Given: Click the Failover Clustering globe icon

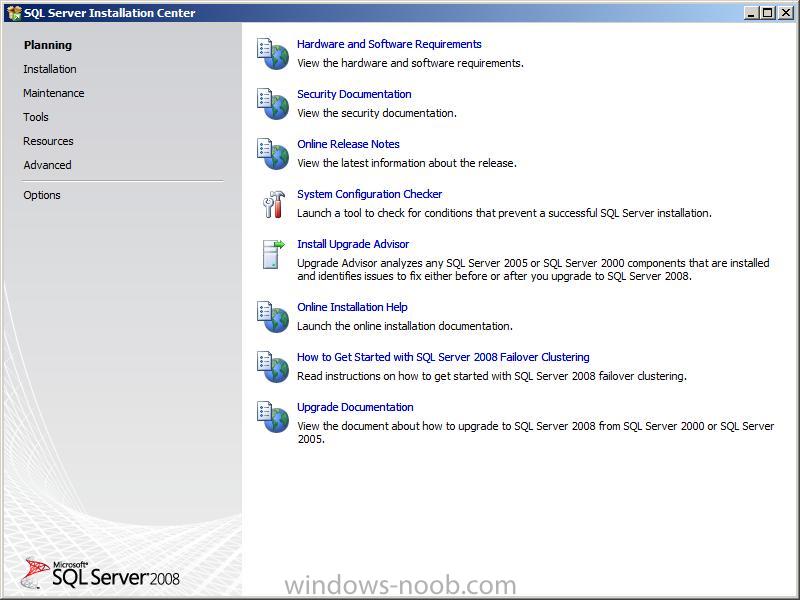Looking at the screenshot, I should (x=273, y=367).
